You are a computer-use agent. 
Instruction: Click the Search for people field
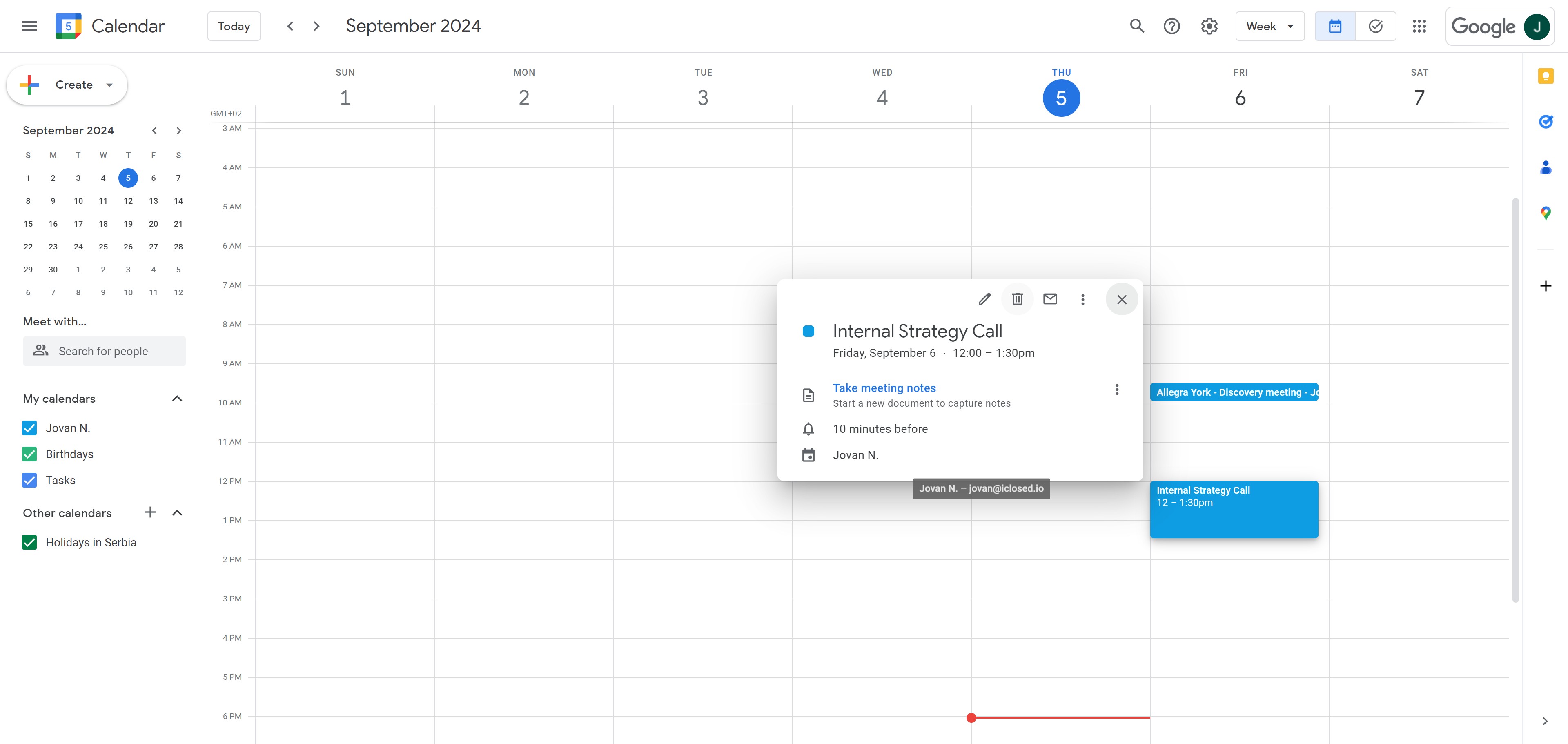pos(104,351)
